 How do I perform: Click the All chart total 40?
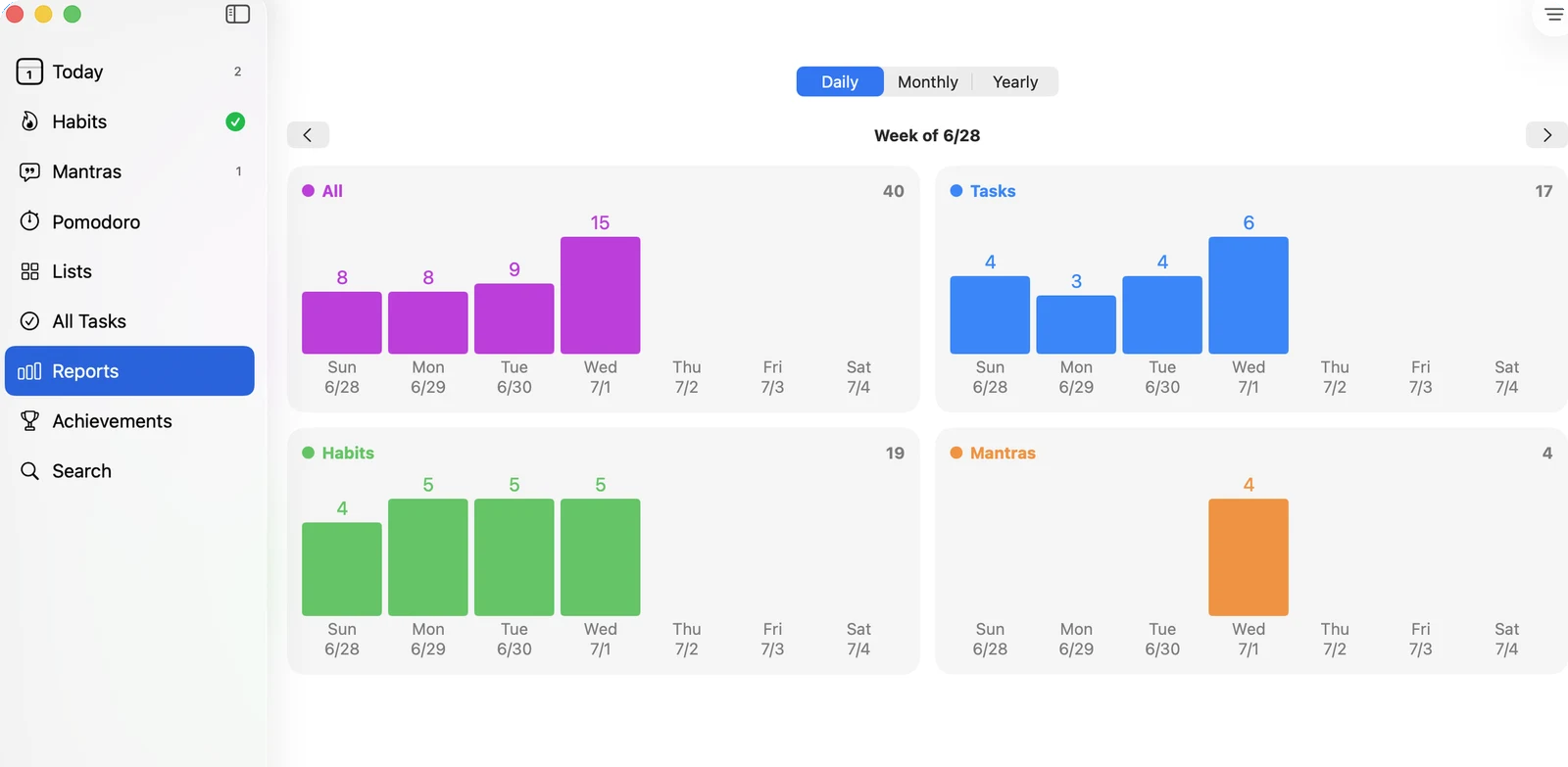pyautogui.click(x=893, y=191)
